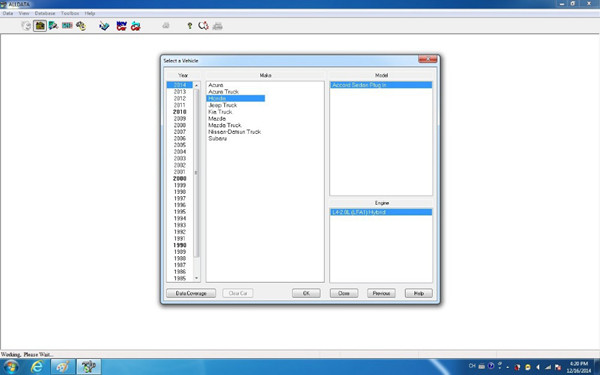This screenshot has height=375, width=600.
Task: Select Acura in the Make list
Action: [216, 85]
